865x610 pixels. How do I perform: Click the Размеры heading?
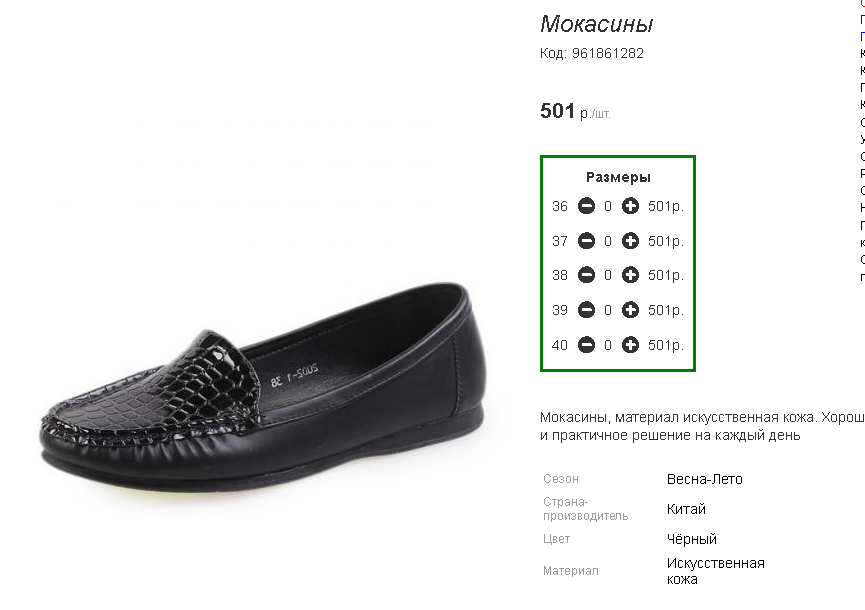pos(618,177)
